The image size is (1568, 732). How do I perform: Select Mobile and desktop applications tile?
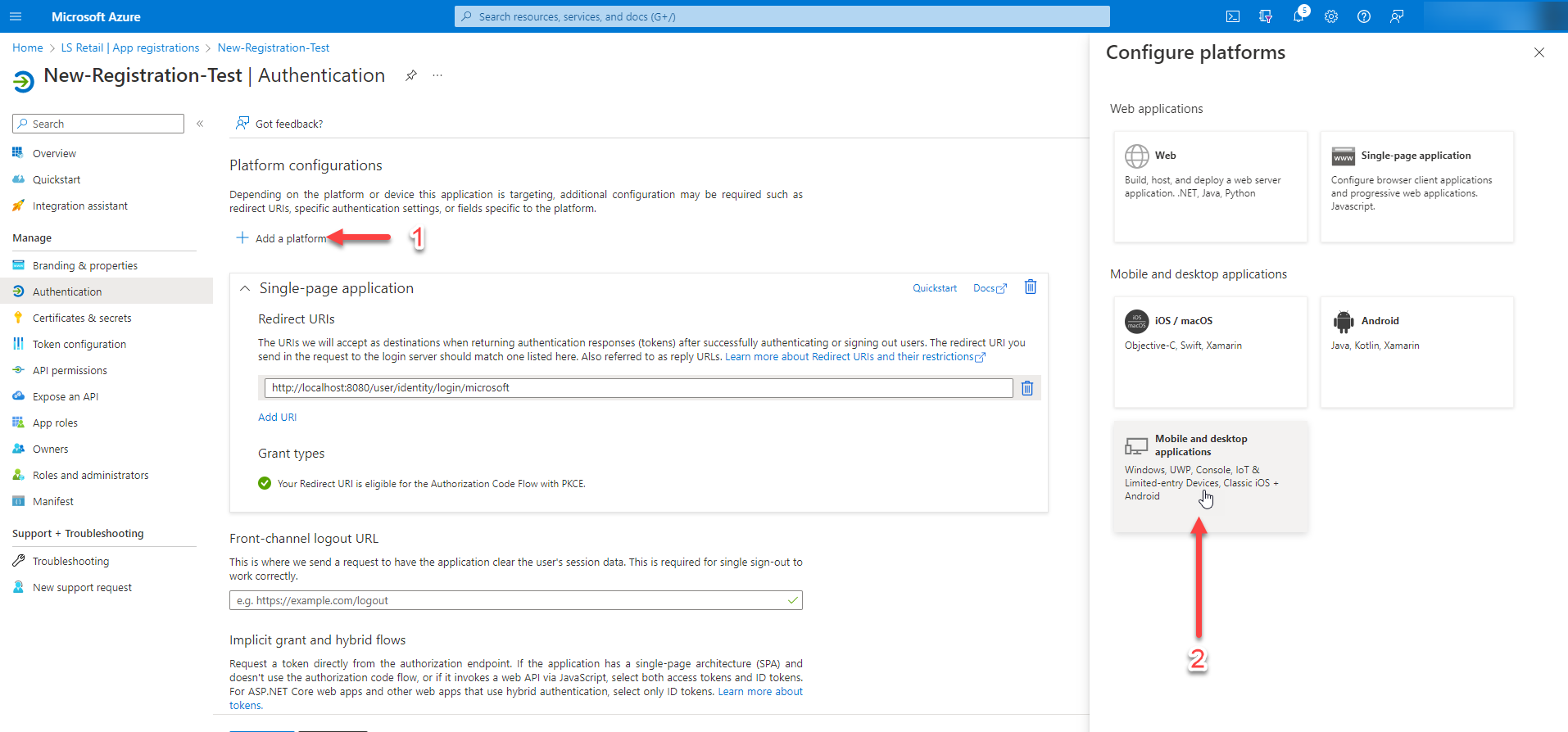[x=1210, y=477]
